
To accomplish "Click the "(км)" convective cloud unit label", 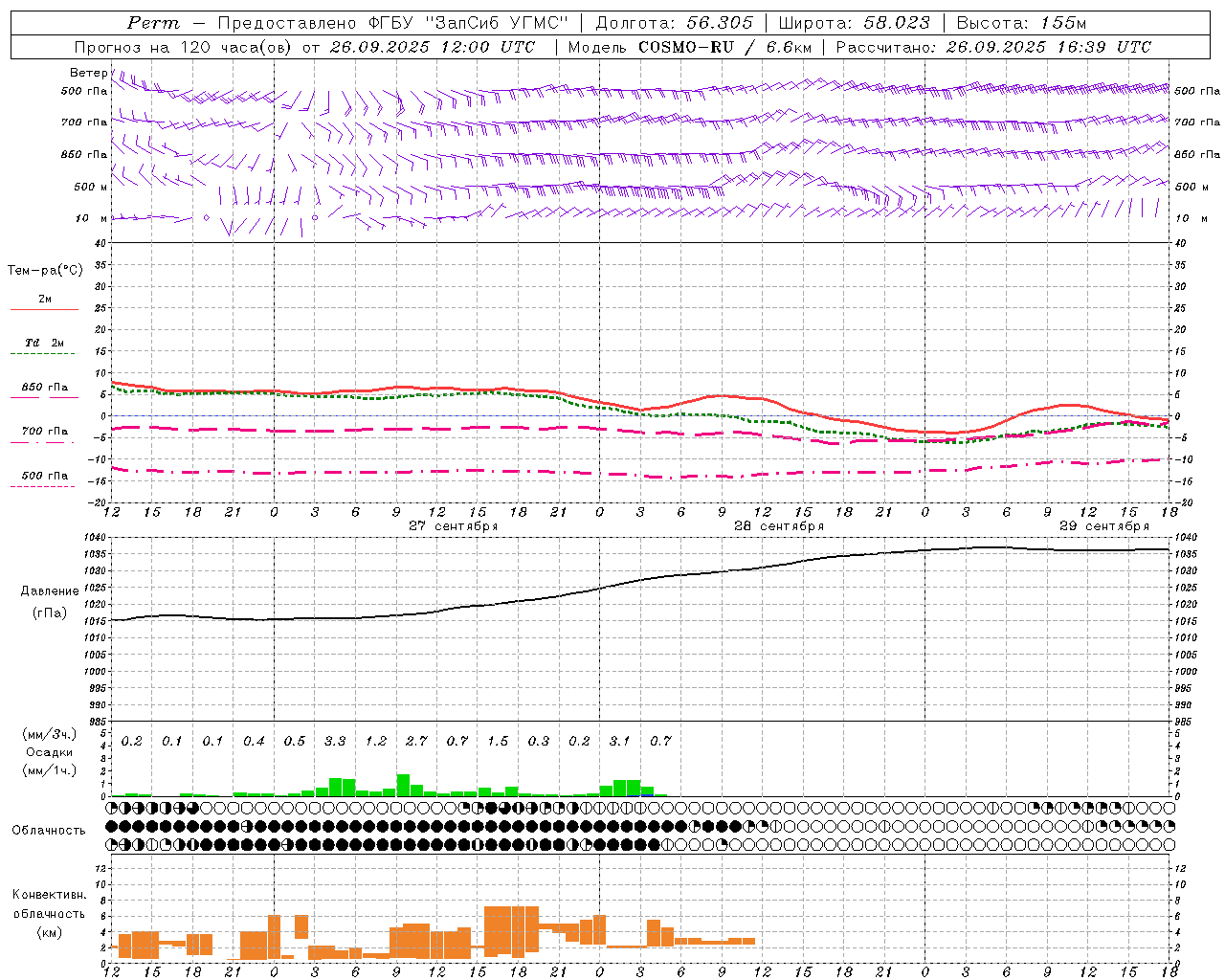I will point(50,932).
